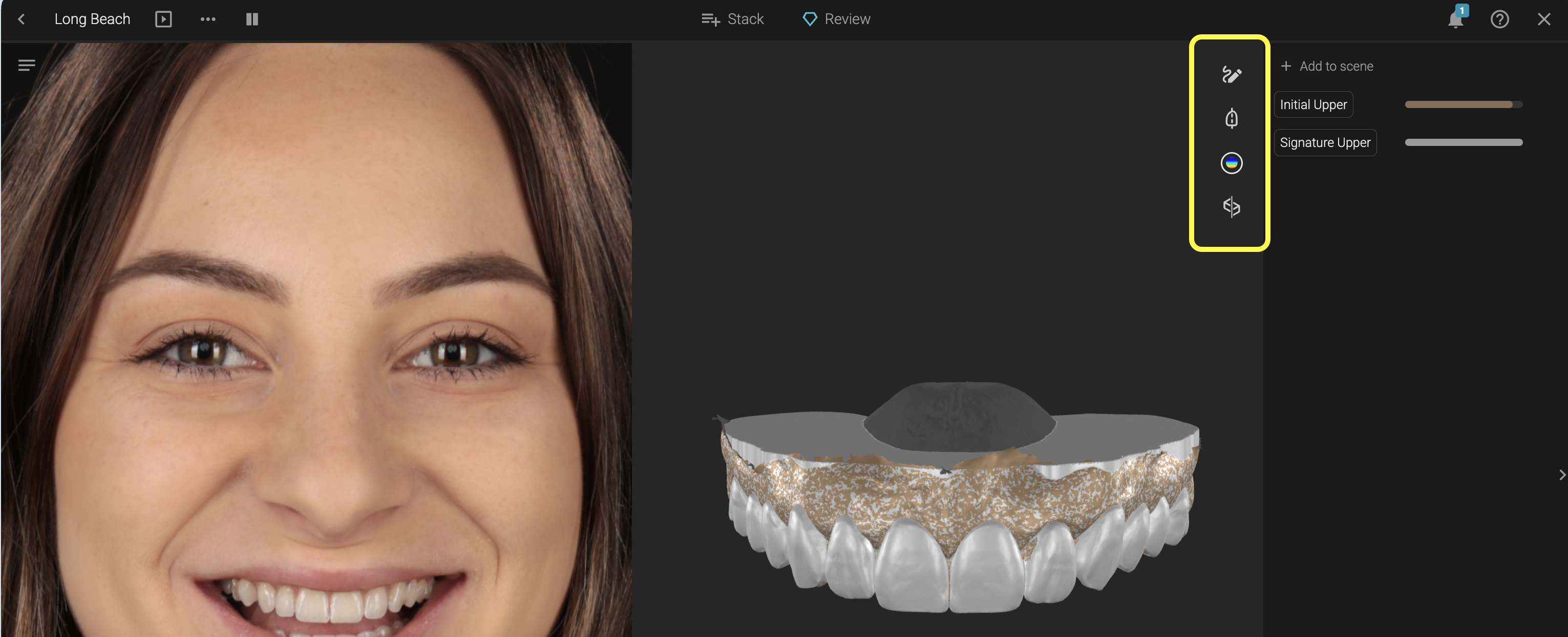This screenshot has height=637, width=1568.
Task: Activate the mirror symmetry tool icon
Action: [x=1231, y=207]
